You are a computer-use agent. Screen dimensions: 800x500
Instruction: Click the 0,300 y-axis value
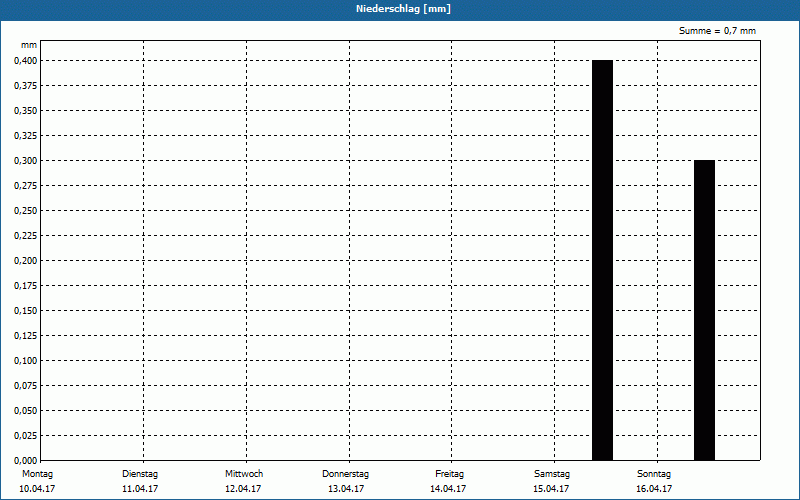[x=26, y=161]
